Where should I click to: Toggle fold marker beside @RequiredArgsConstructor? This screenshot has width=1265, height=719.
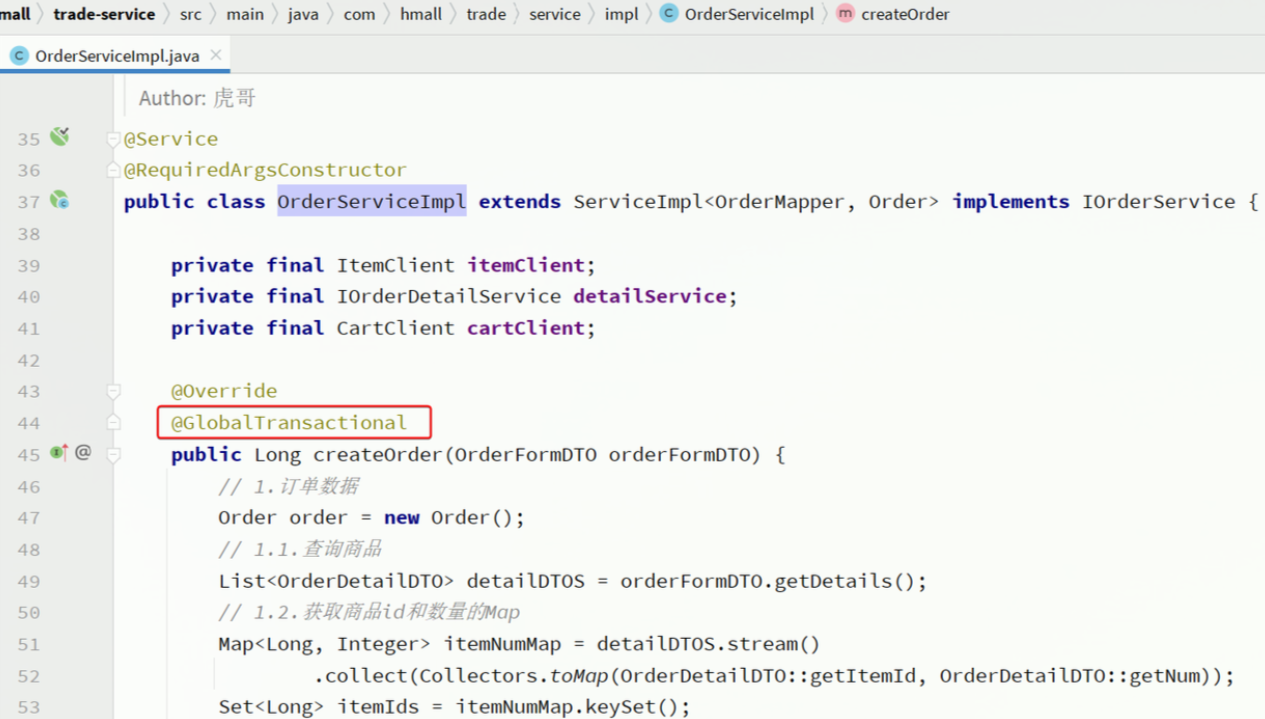[x=114, y=170]
